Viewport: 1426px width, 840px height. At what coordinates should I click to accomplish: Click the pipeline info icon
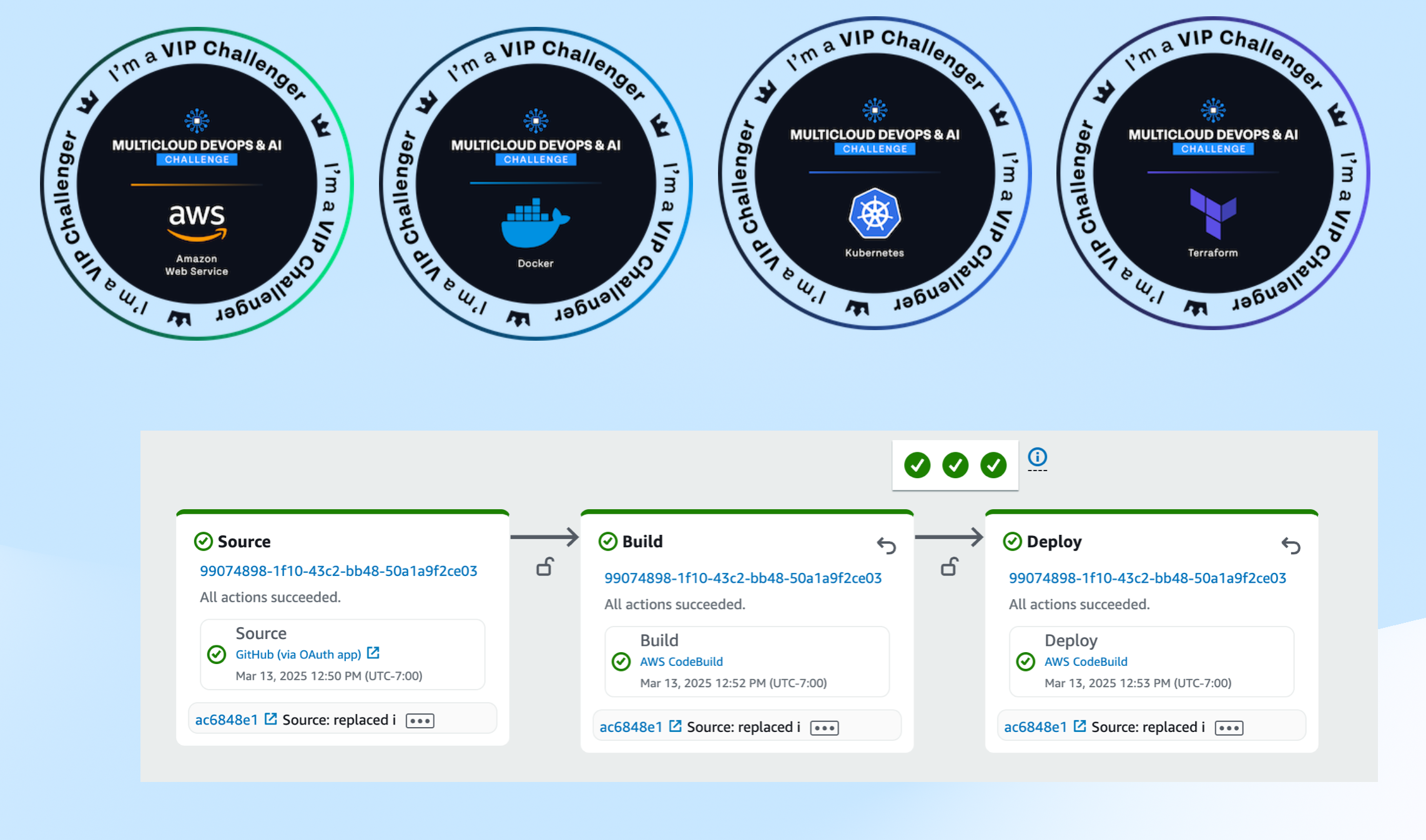point(1037,457)
